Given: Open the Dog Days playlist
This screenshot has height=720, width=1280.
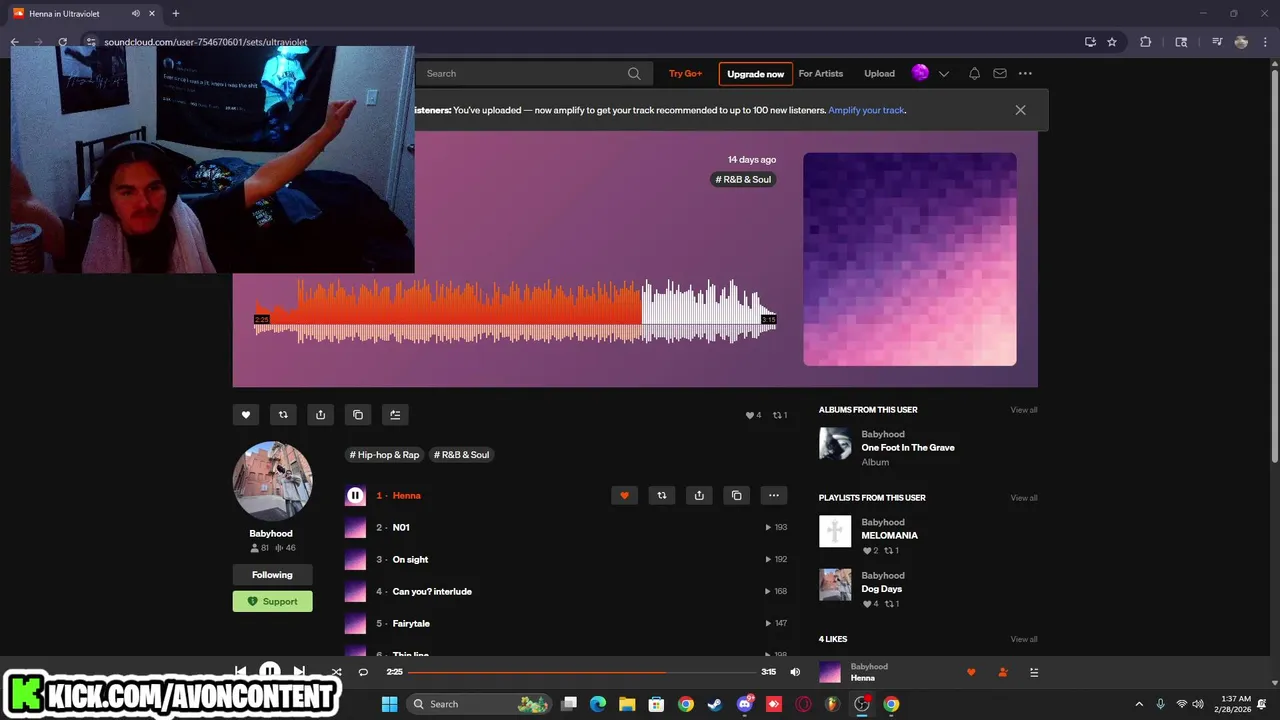Looking at the screenshot, I should 881,589.
